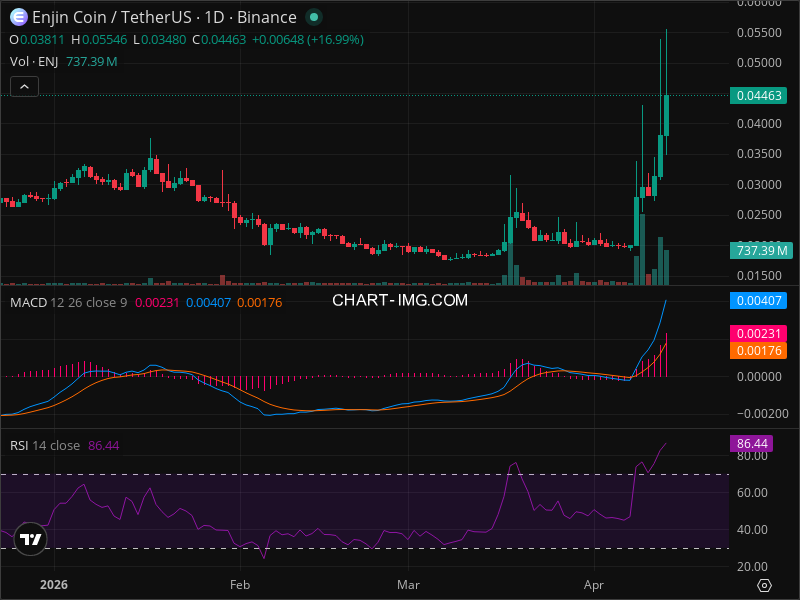
Task: Open the TradingView logo badge
Action: pyautogui.click(x=30, y=539)
